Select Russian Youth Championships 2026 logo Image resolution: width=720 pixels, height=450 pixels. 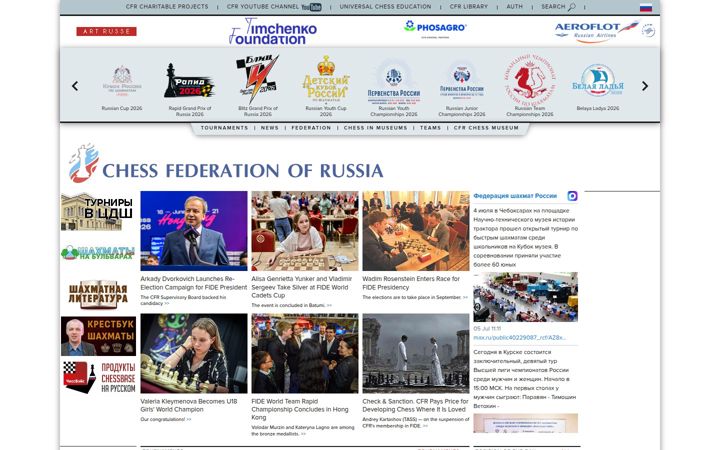394,83
